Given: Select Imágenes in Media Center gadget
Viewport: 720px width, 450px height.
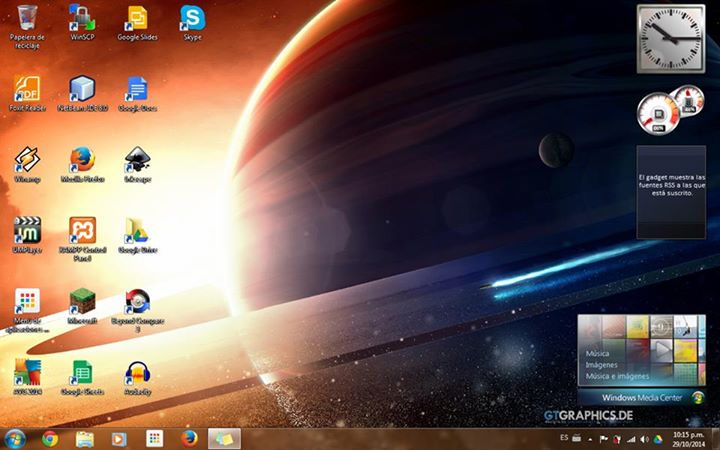Looking at the screenshot, I should (602, 365).
